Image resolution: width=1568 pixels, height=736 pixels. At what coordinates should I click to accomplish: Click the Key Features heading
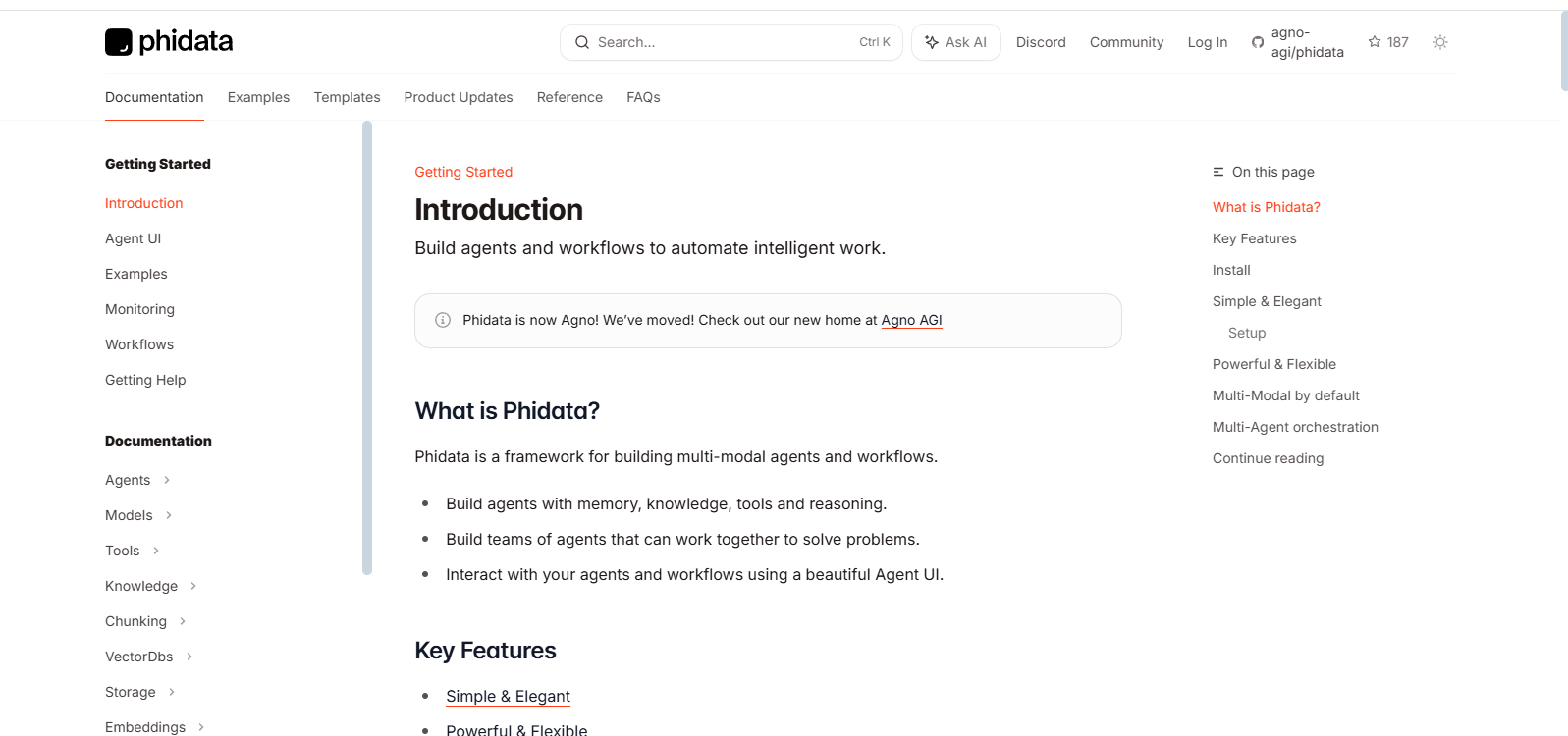[x=485, y=651]
